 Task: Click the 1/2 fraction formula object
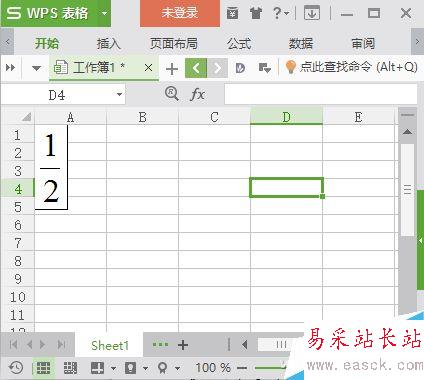(51, 168)
